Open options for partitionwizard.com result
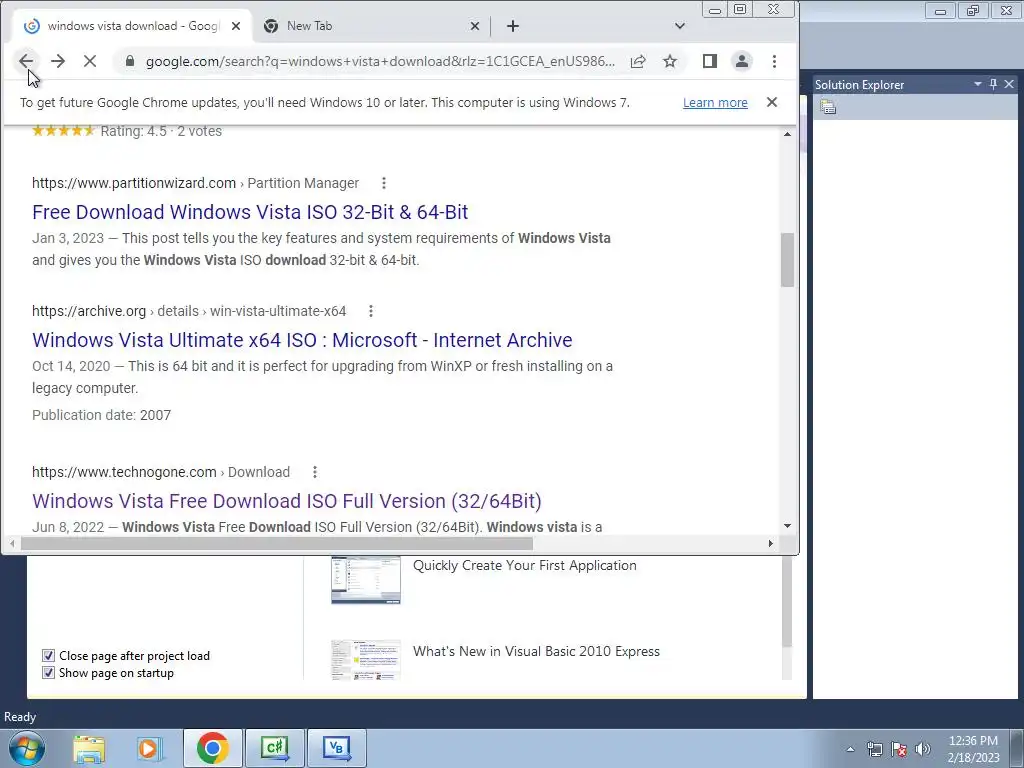 pos(384,183)
